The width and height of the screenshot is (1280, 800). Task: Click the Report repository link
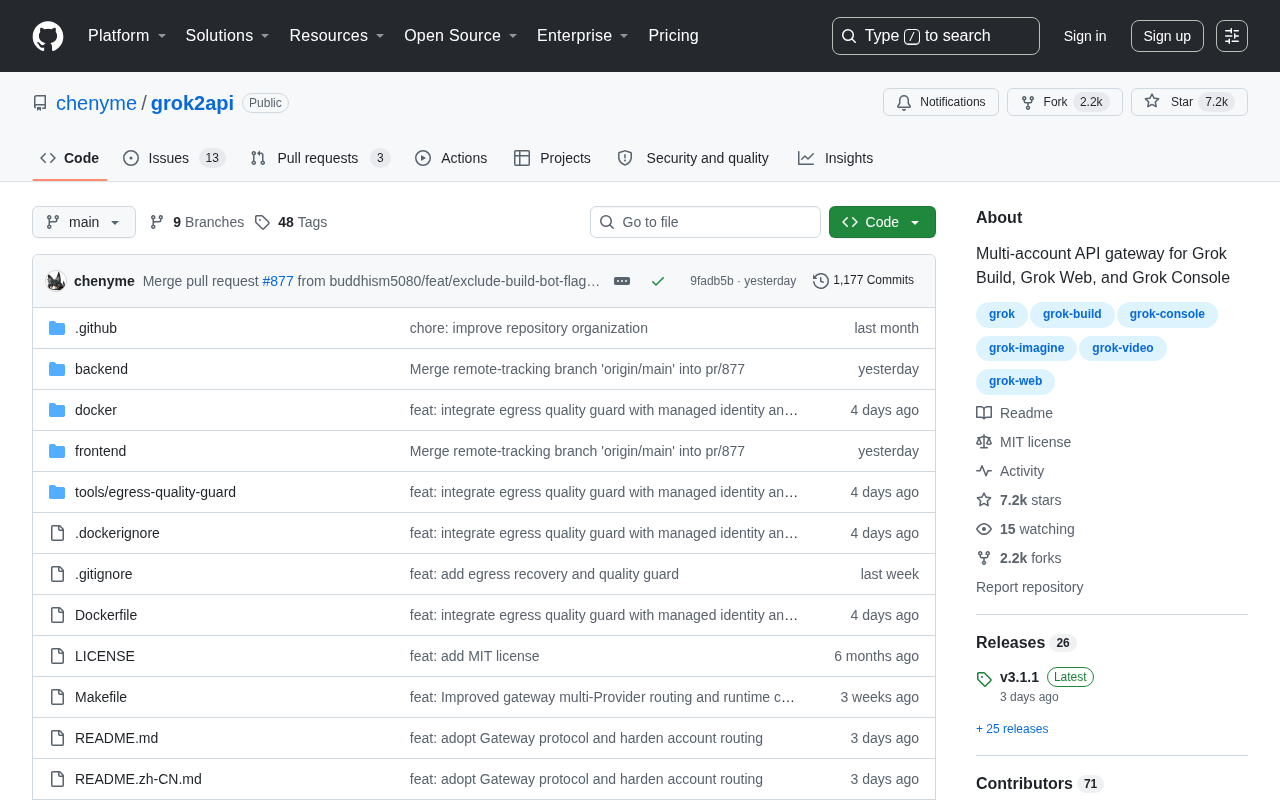[1029, 587]
